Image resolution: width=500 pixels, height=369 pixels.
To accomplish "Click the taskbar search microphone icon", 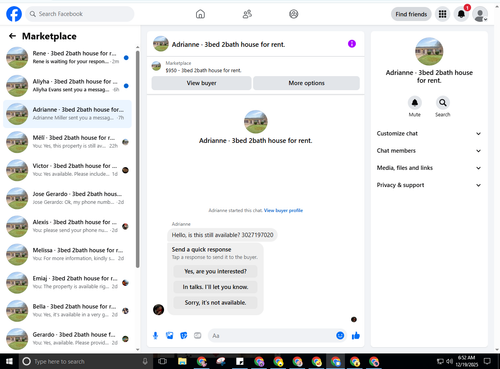I will pyautogui.click(x=145, y=361).
